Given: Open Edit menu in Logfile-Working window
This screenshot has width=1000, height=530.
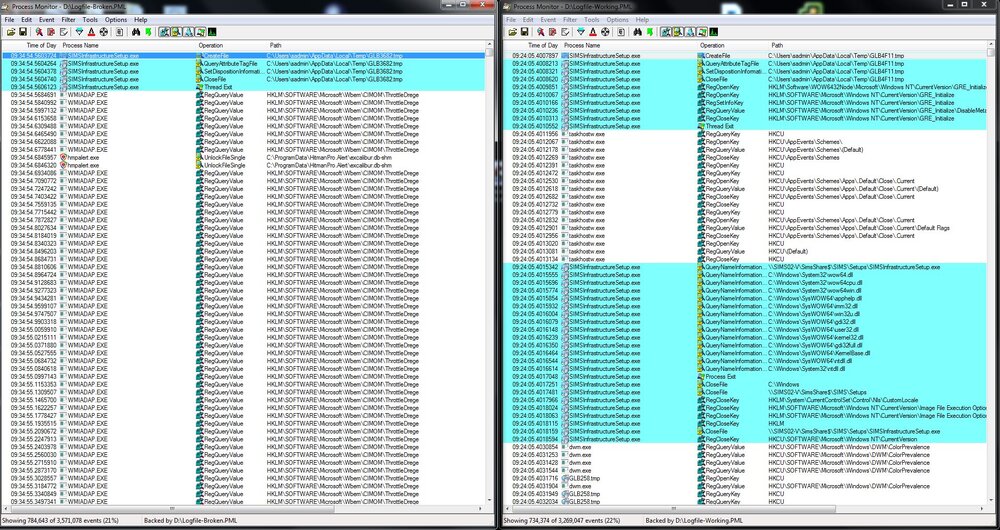Looking at the screenshot, I should (529, 20).
